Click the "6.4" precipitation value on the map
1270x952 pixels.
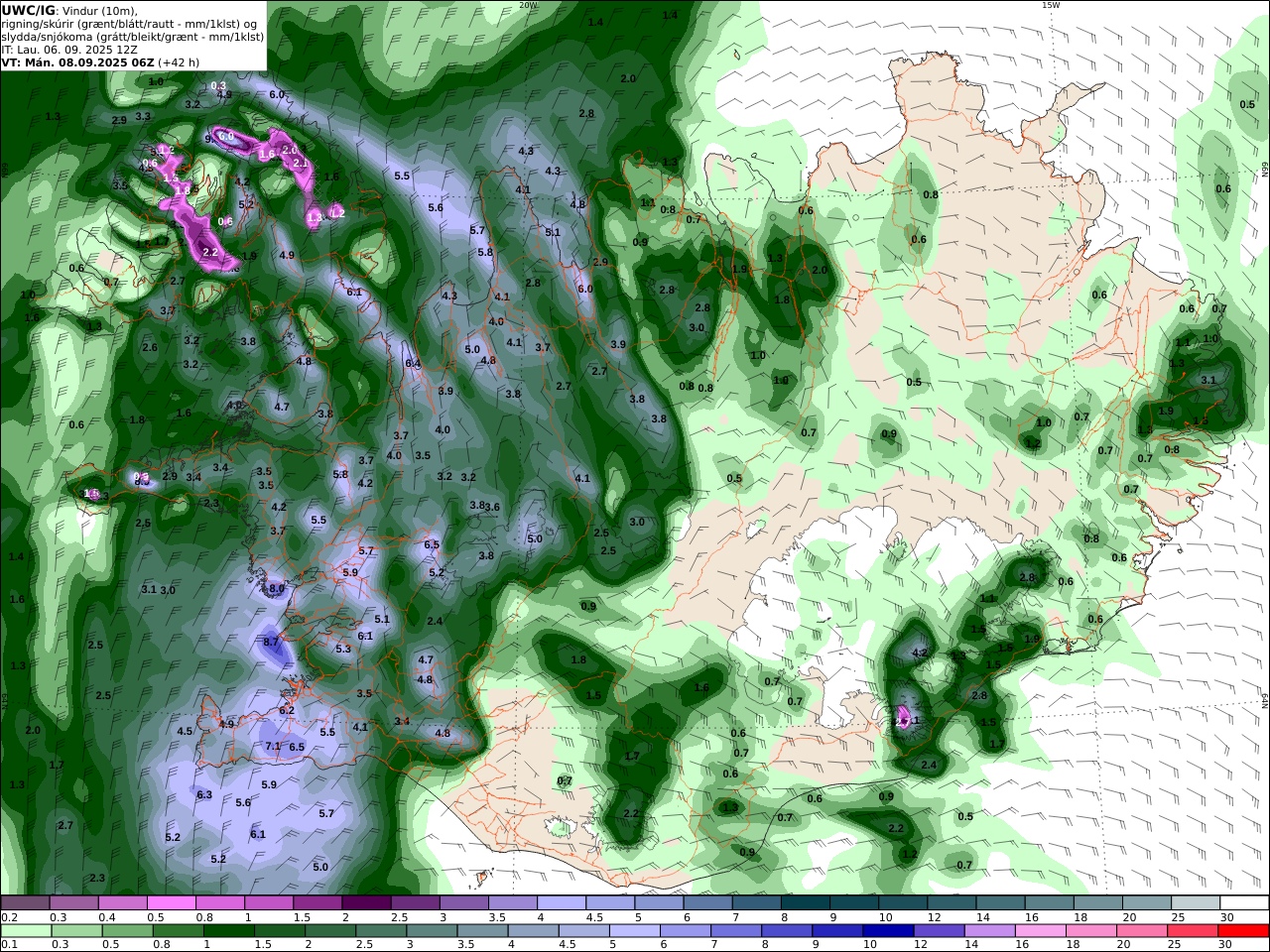click(413, 364)
